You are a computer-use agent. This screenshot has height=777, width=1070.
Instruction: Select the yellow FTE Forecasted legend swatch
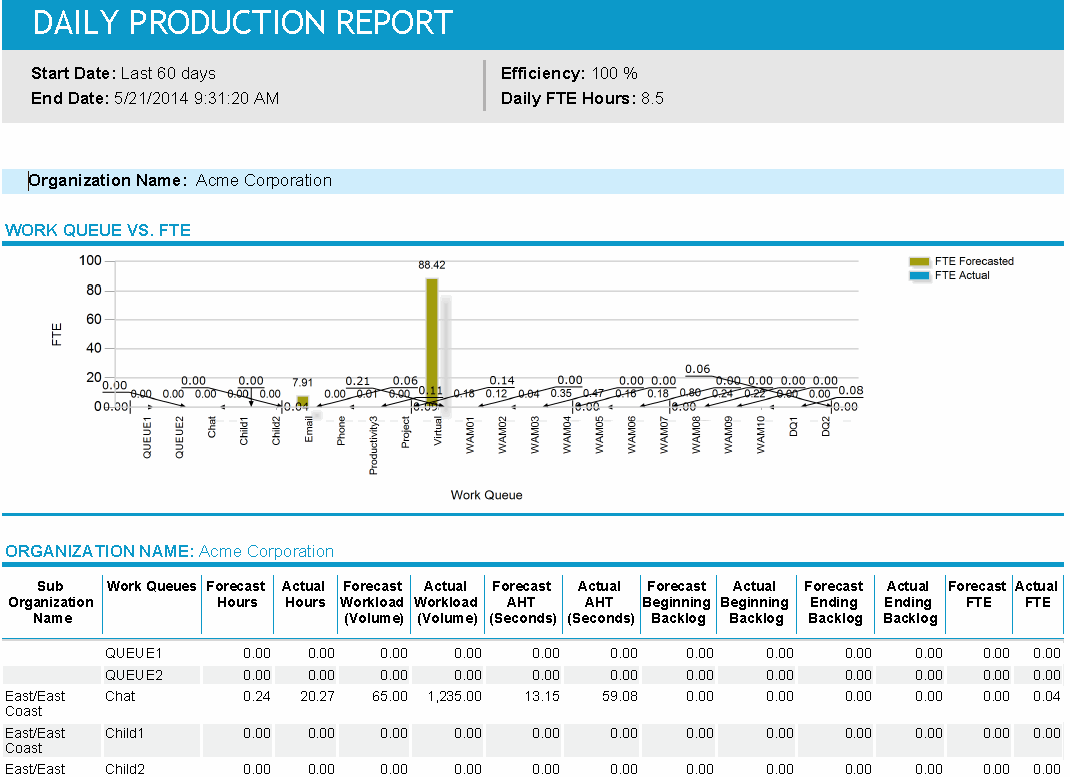pyautogui.click(x=919, y=261)
